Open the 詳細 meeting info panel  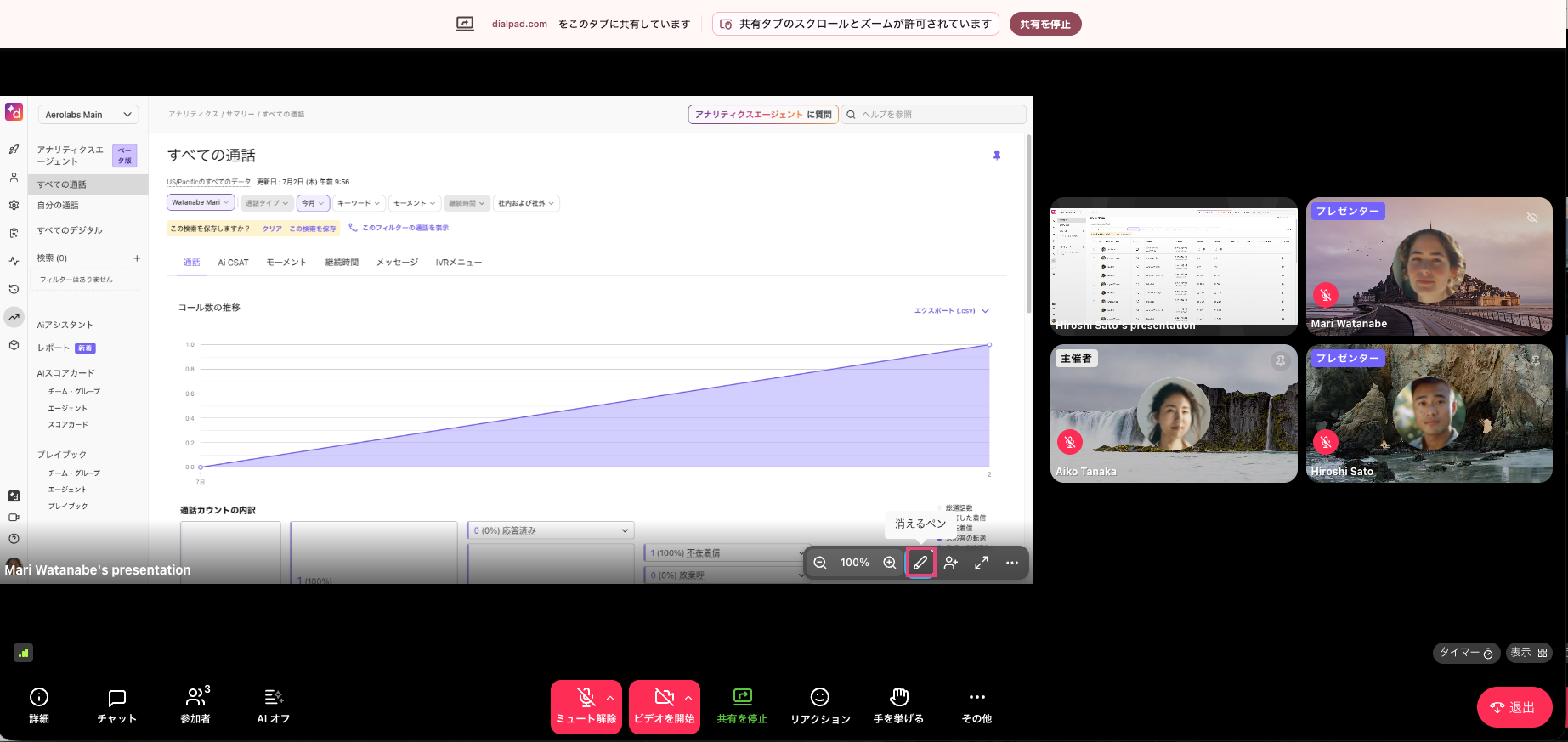[39, 706]
